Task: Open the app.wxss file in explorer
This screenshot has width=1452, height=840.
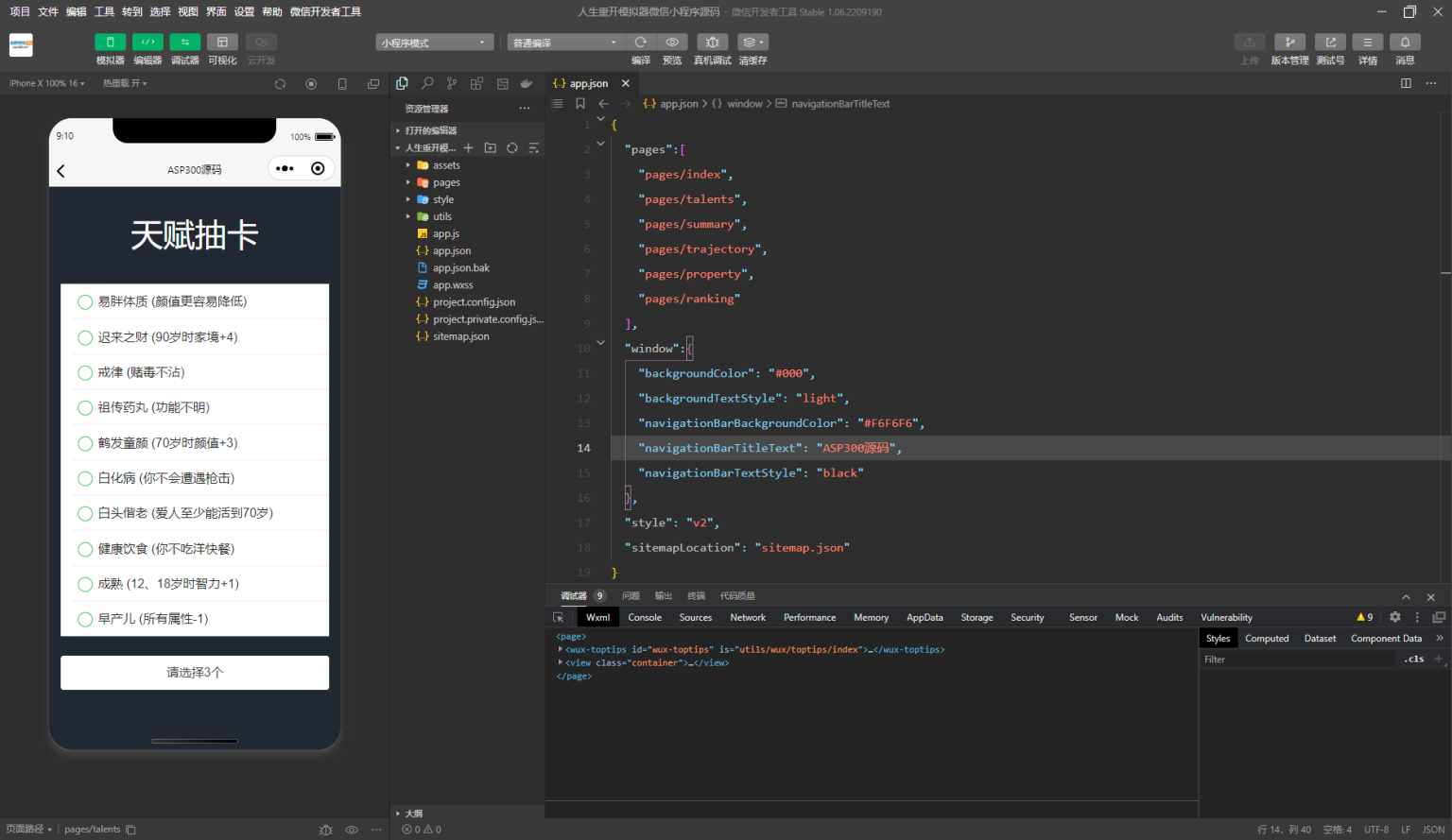Action: click(453, 284)
